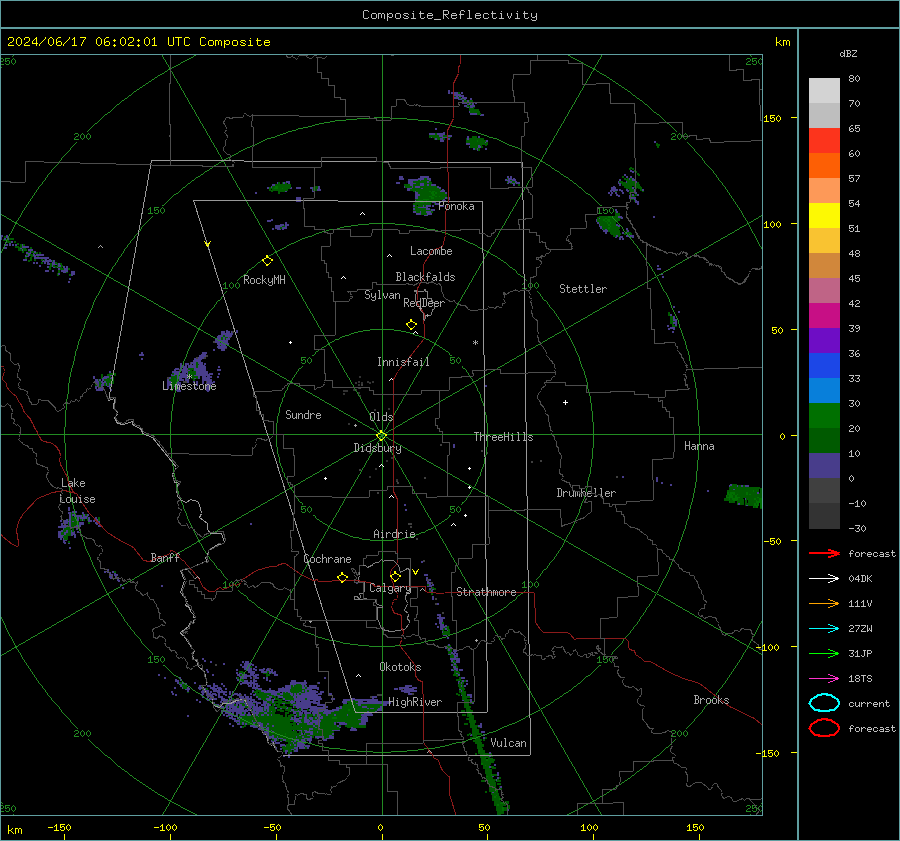The width and height of the screenshot is (900, 841).
Task: Click the red forecast arrow legend icon
Action: click(x=824, y=553)
